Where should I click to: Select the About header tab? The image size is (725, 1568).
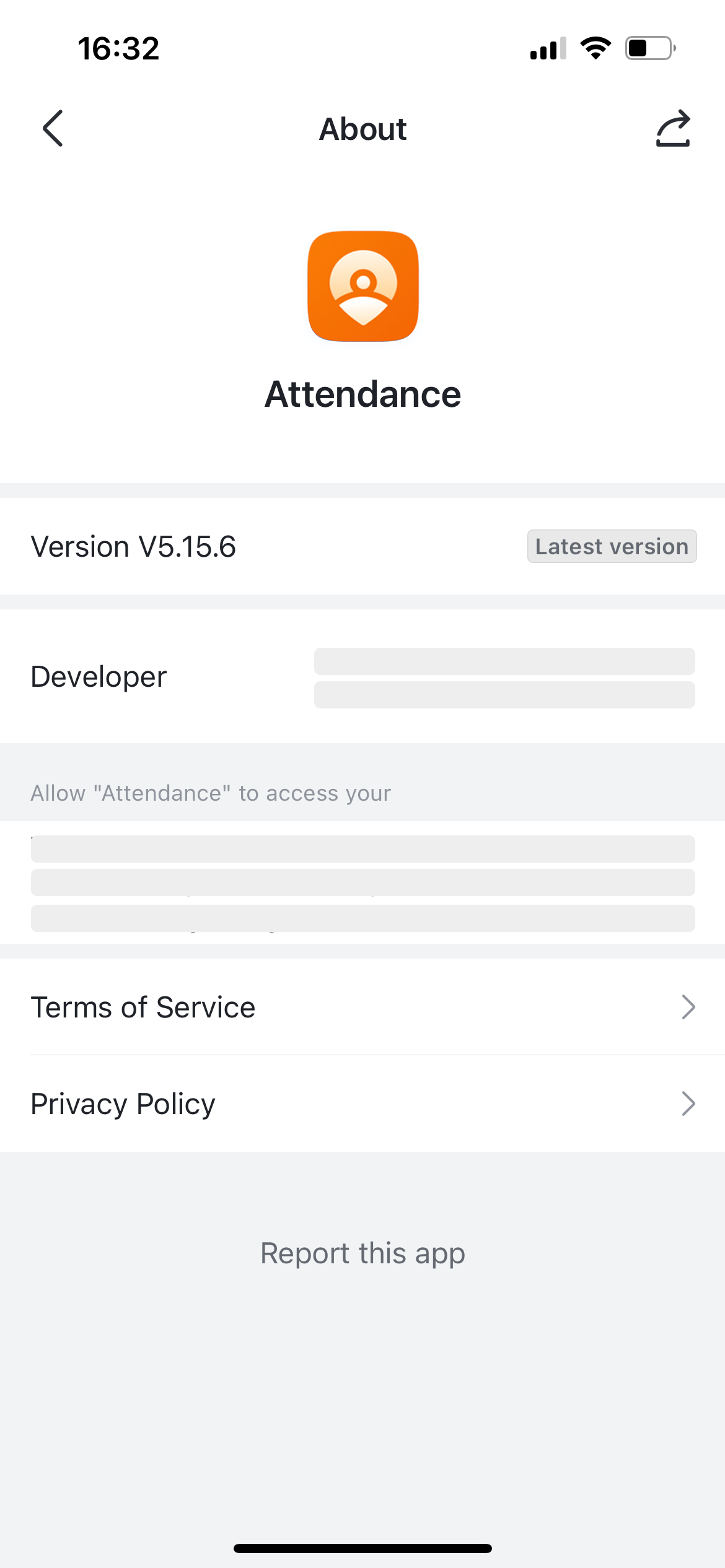coord(362,128)
